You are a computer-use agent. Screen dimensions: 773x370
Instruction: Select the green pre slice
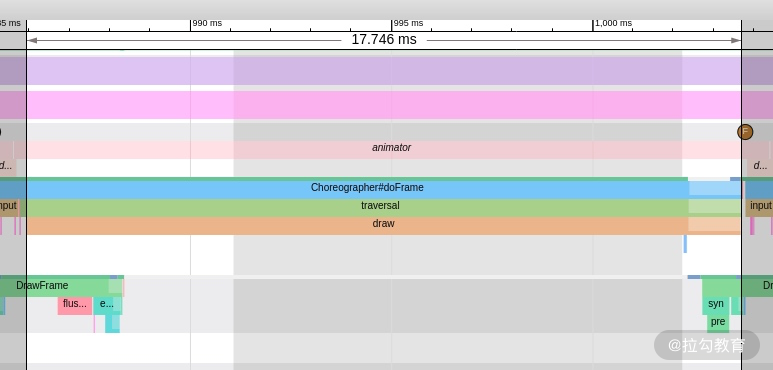click(718, 323)
